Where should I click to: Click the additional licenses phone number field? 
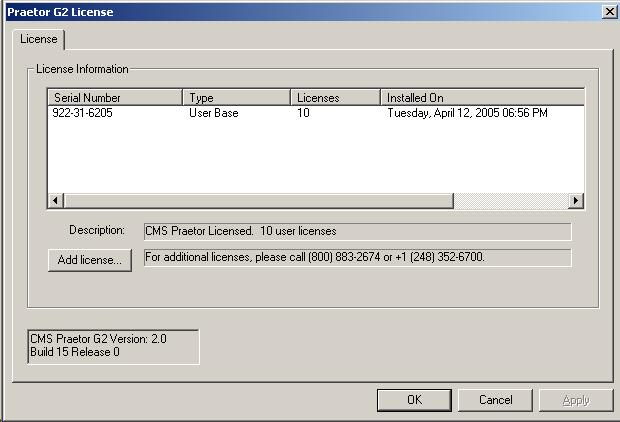pos(357,257)
